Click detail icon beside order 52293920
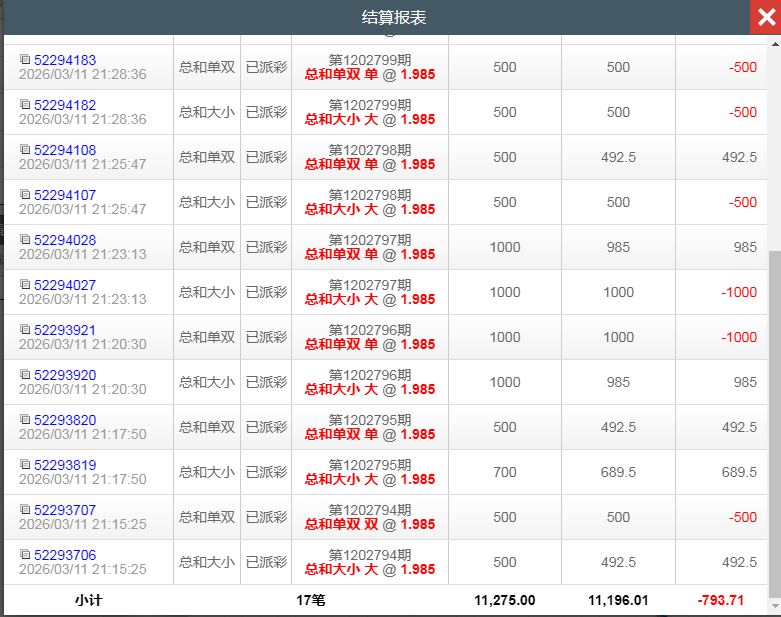This screenshot has width=781, height=617. tap(25, 374)
